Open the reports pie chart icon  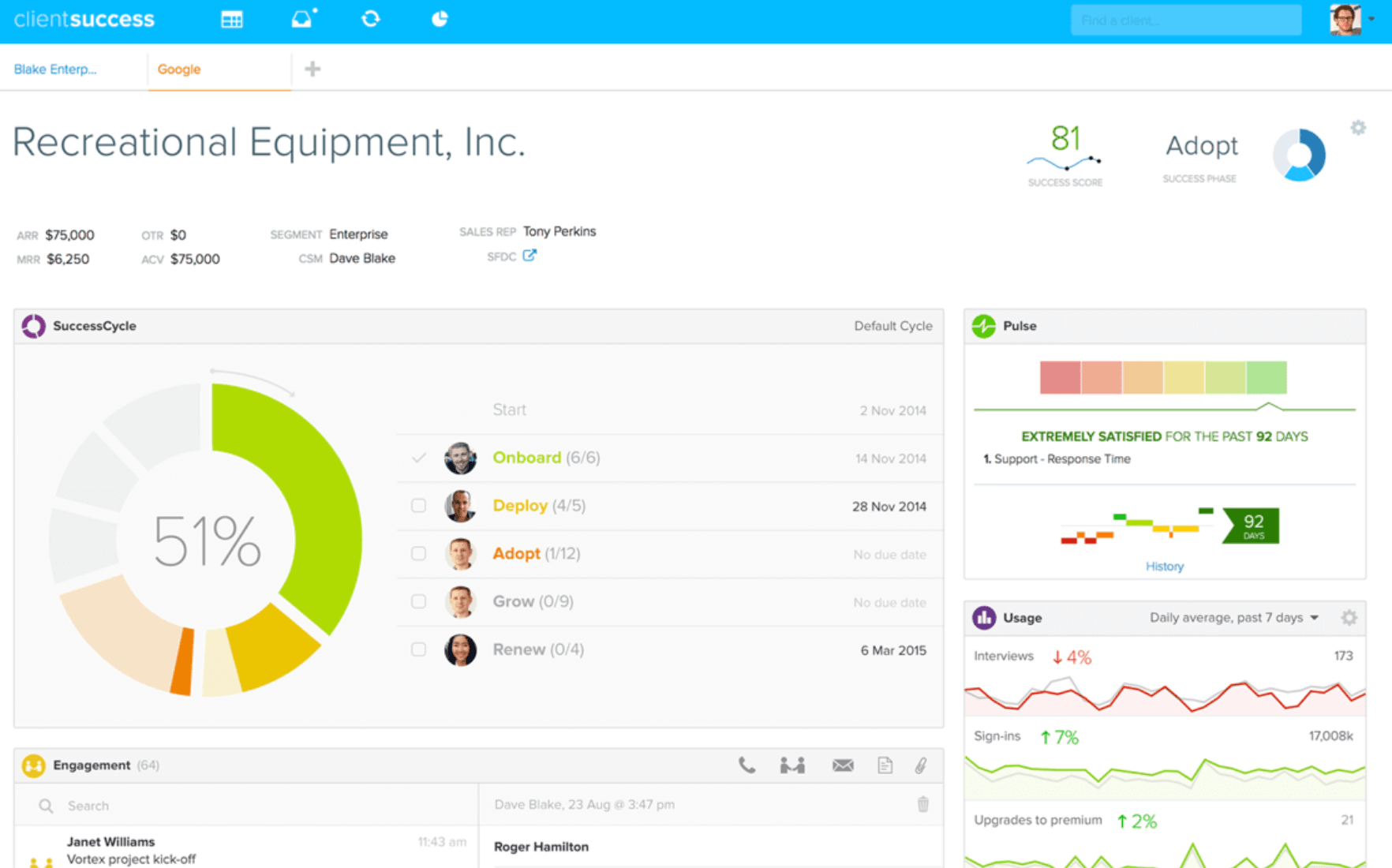(x=440, y=19)
